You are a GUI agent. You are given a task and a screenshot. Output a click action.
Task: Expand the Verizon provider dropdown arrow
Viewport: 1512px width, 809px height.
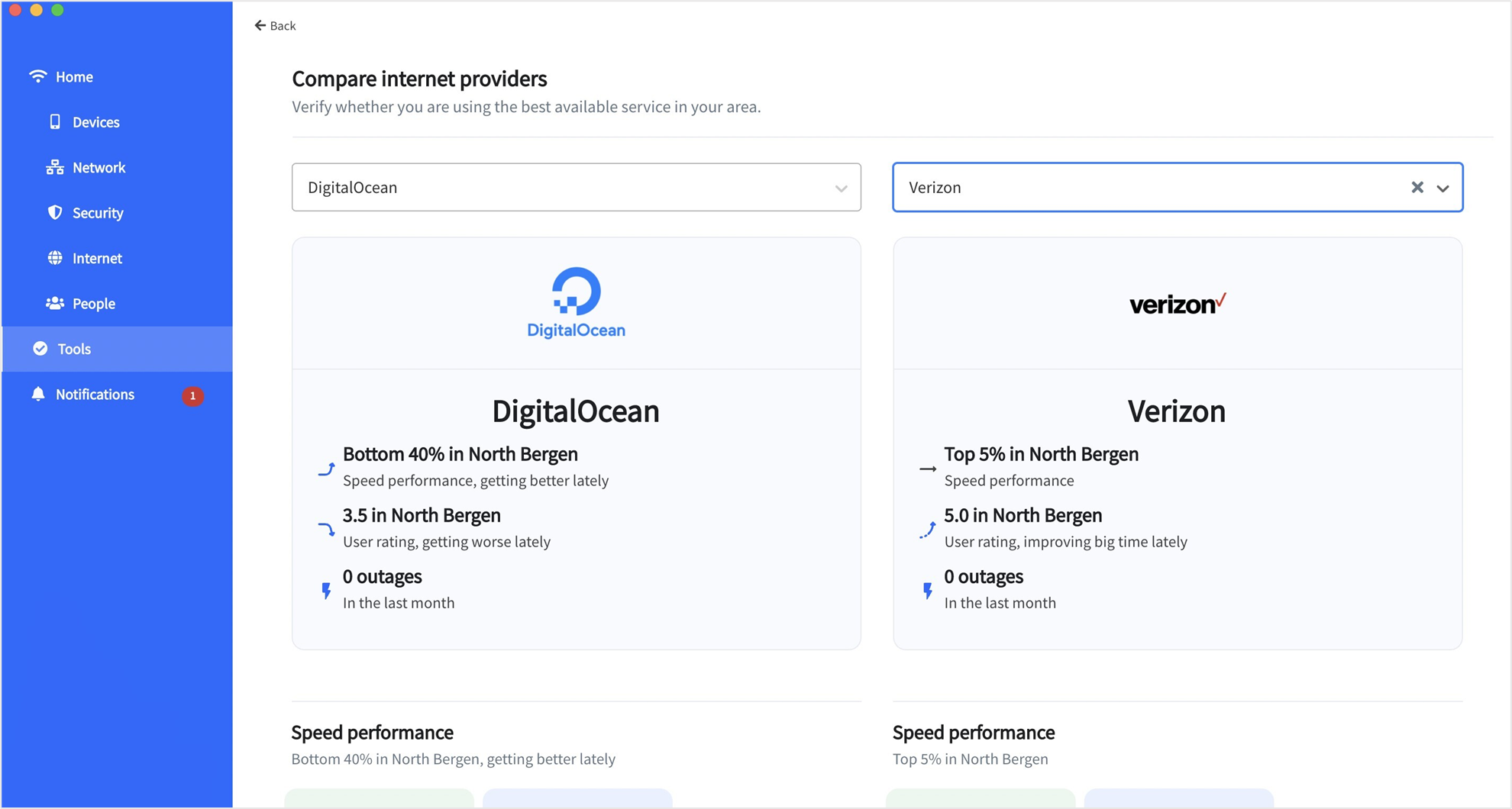pos(1443,188)
